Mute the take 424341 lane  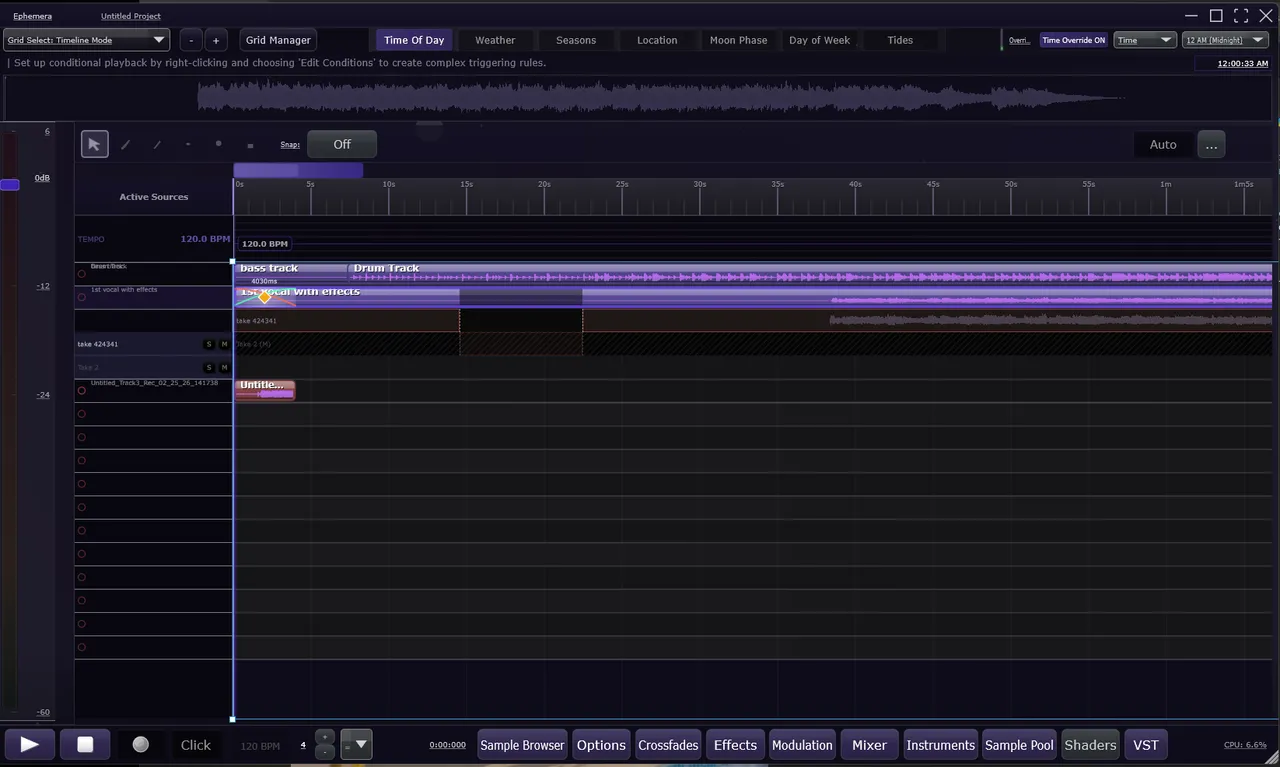click(x=224, y=344)
